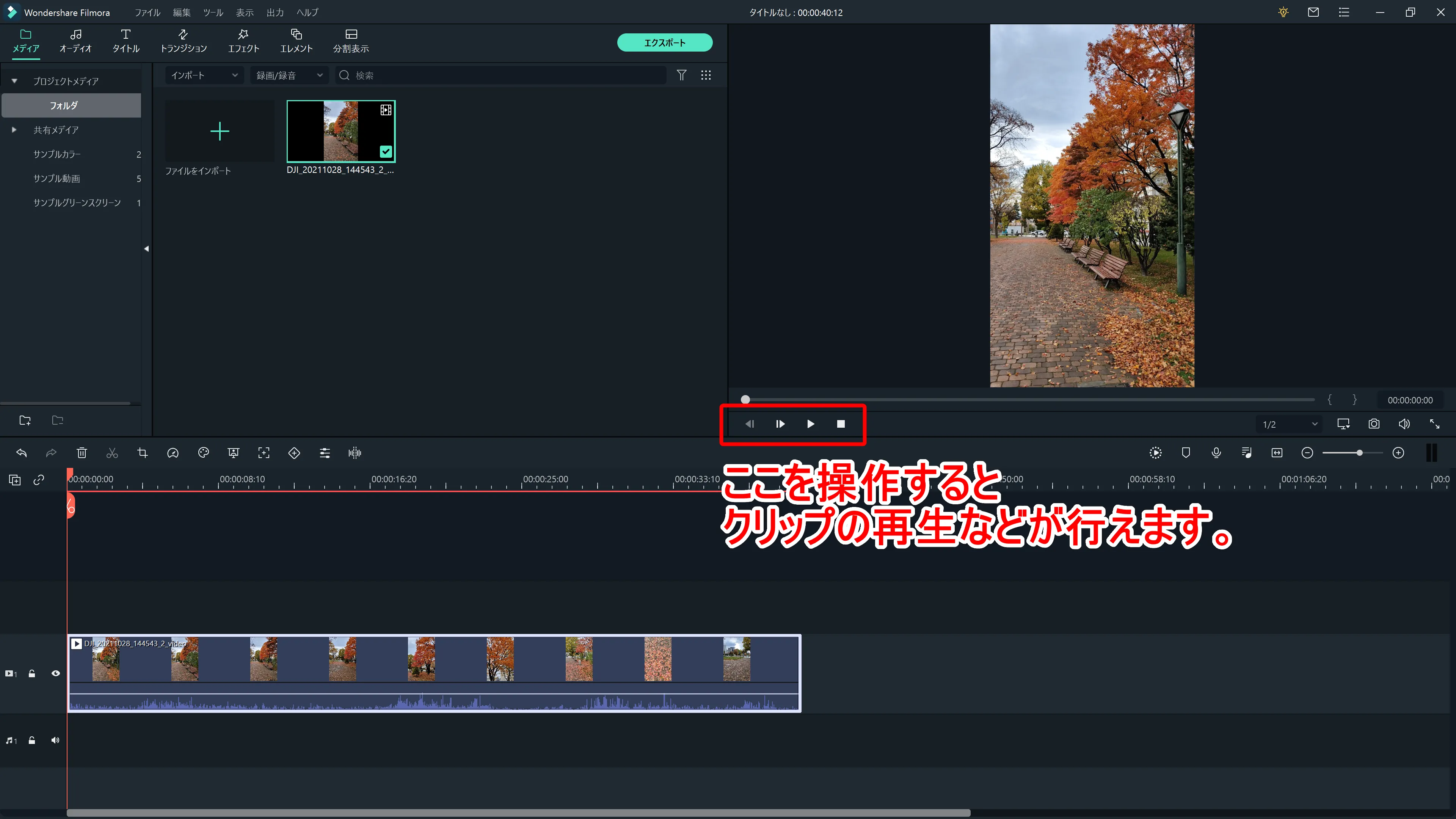Open the ツール menu

click(x=213, y=13)
